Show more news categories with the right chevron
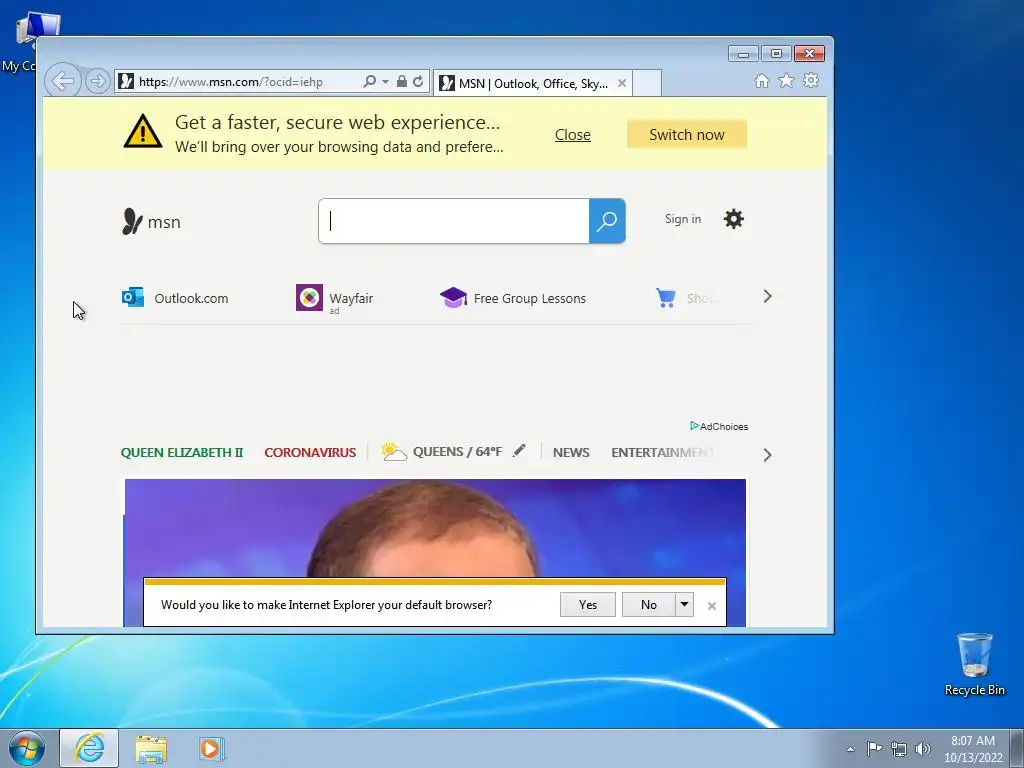1024x768 pixels. [767, 455]
